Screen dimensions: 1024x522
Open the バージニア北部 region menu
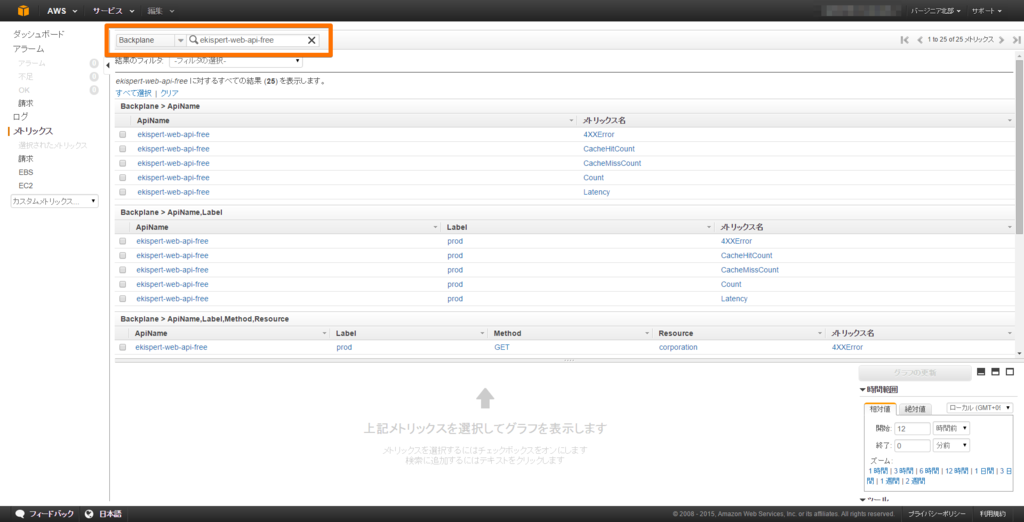pos(935,11)
